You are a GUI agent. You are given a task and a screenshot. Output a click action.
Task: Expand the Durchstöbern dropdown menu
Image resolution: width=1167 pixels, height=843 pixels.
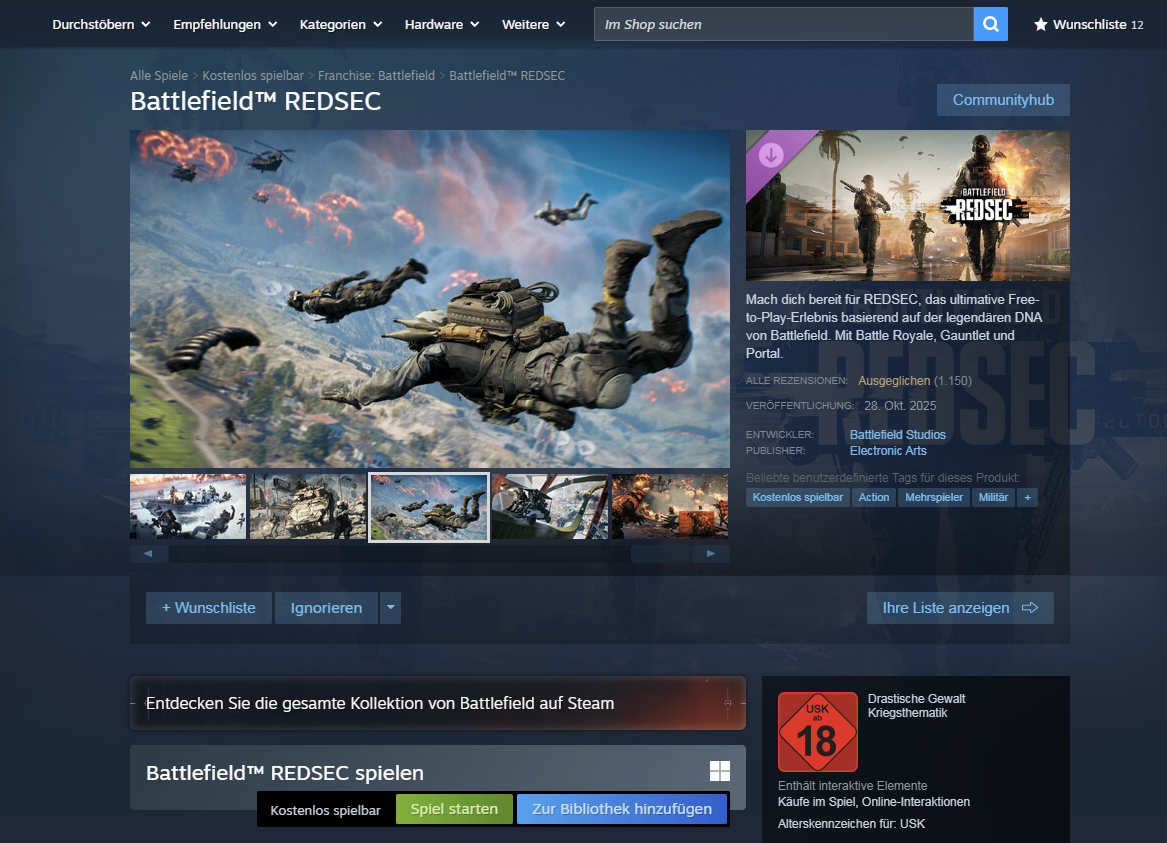(101, 24)
